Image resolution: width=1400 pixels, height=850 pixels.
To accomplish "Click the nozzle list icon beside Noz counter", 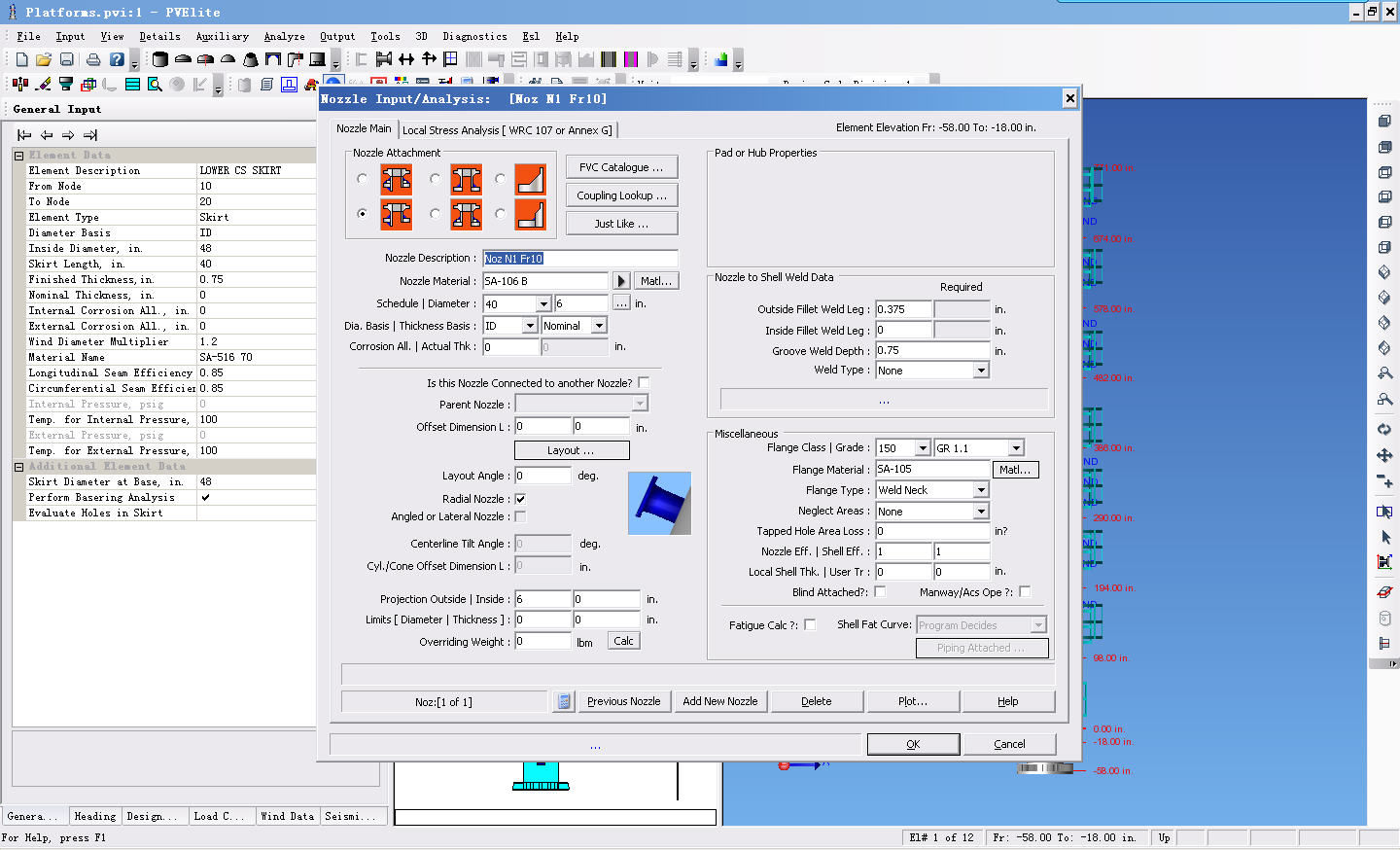I will (563, 700).
